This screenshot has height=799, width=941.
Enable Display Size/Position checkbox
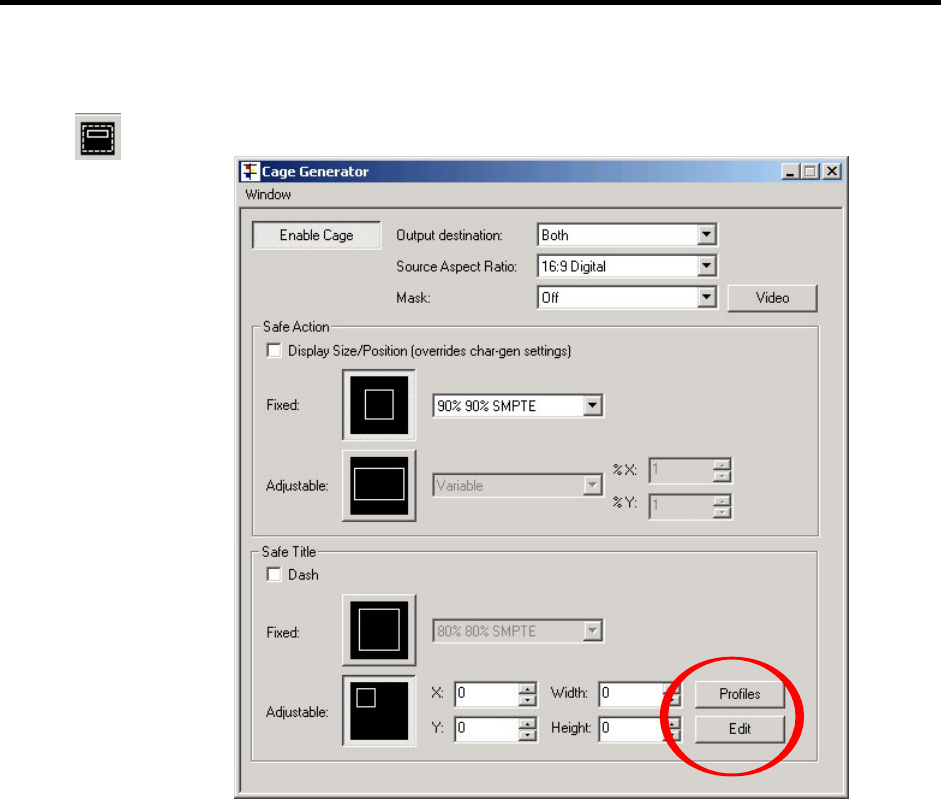(274, 351)
